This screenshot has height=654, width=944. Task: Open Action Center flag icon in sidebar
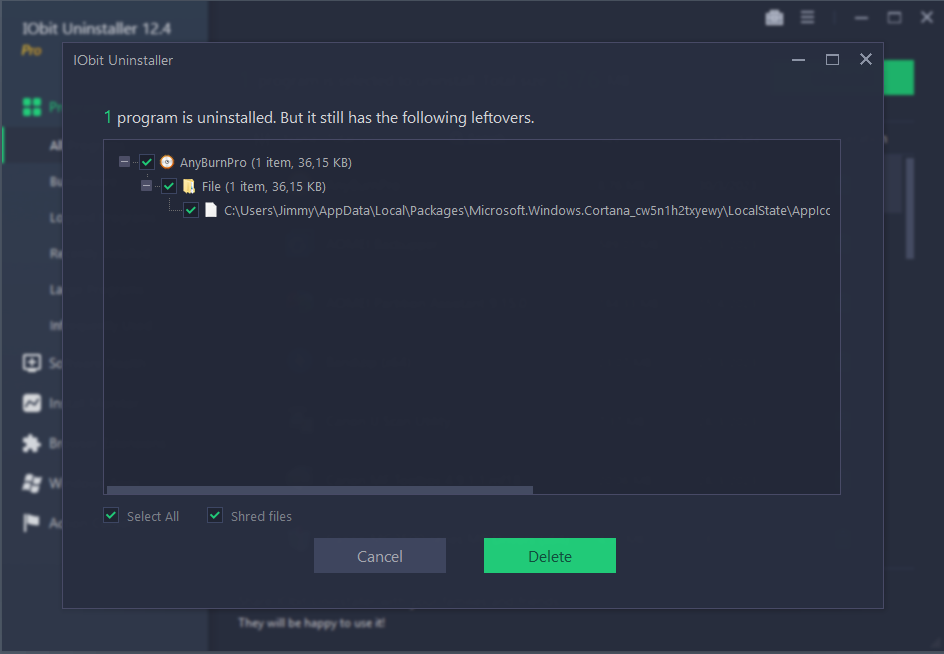31,523
